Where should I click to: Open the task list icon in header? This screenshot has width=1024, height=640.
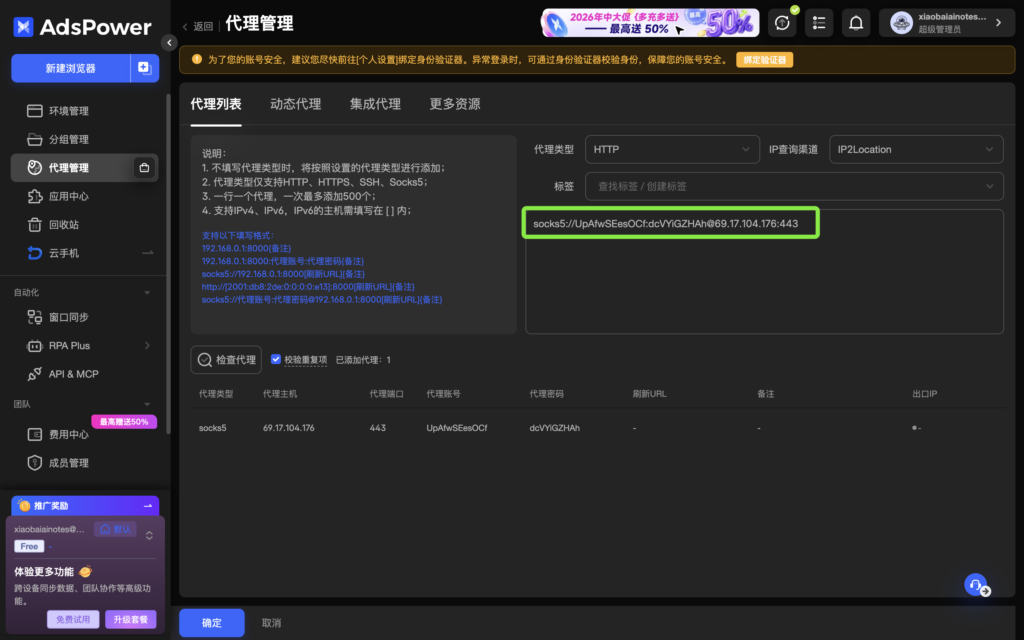point(819,24)
